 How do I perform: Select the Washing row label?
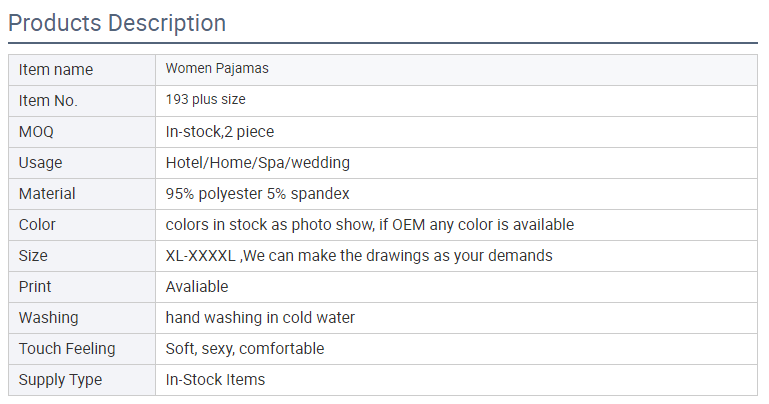48,318
